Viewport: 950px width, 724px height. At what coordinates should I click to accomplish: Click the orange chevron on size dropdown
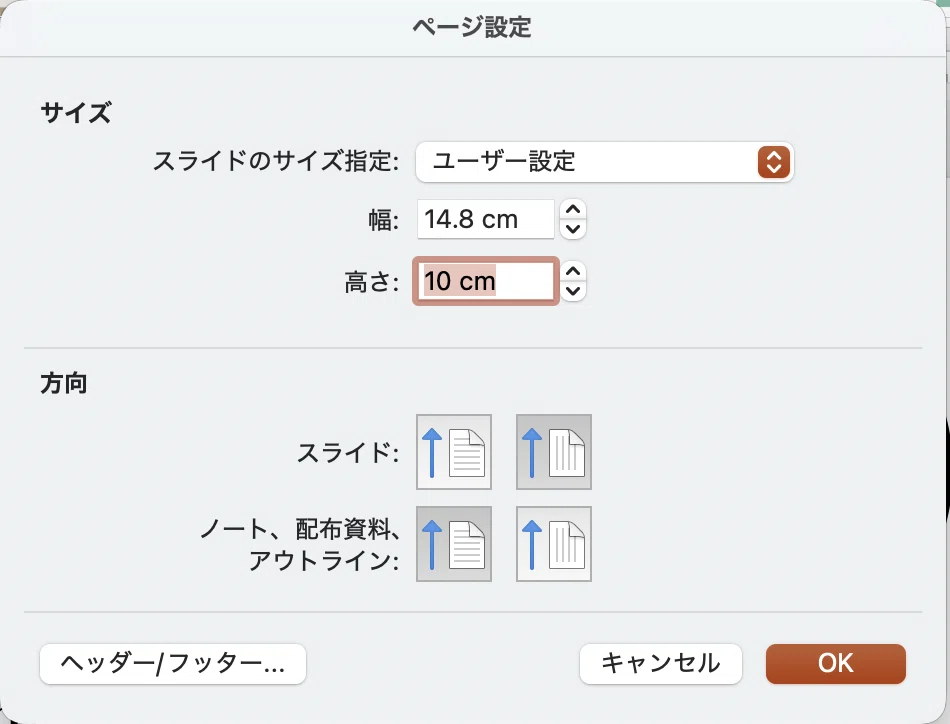[x=774, y=162]
